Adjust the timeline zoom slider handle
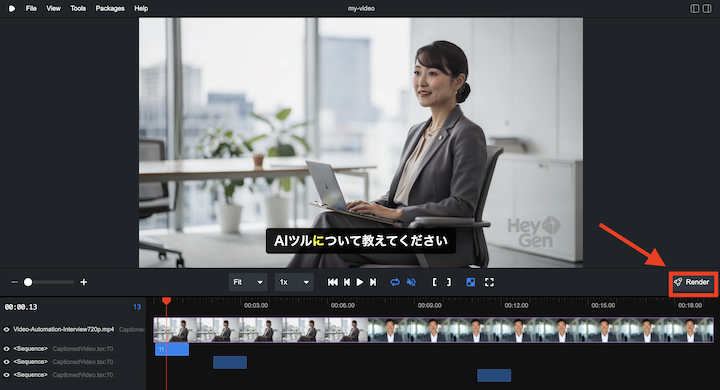 [28, 282]
